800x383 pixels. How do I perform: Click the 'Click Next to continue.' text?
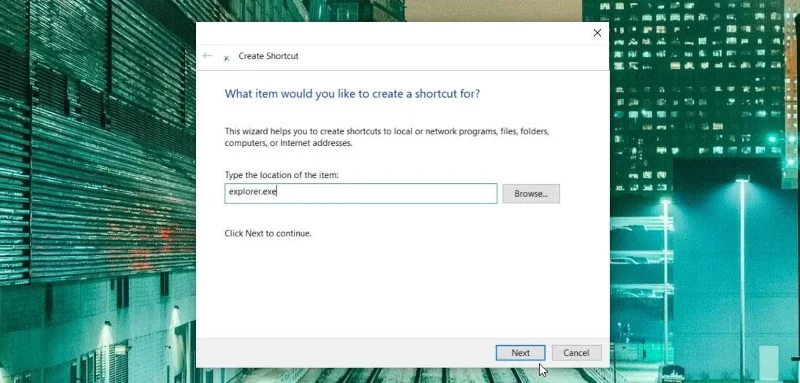[x=268, y=234]
